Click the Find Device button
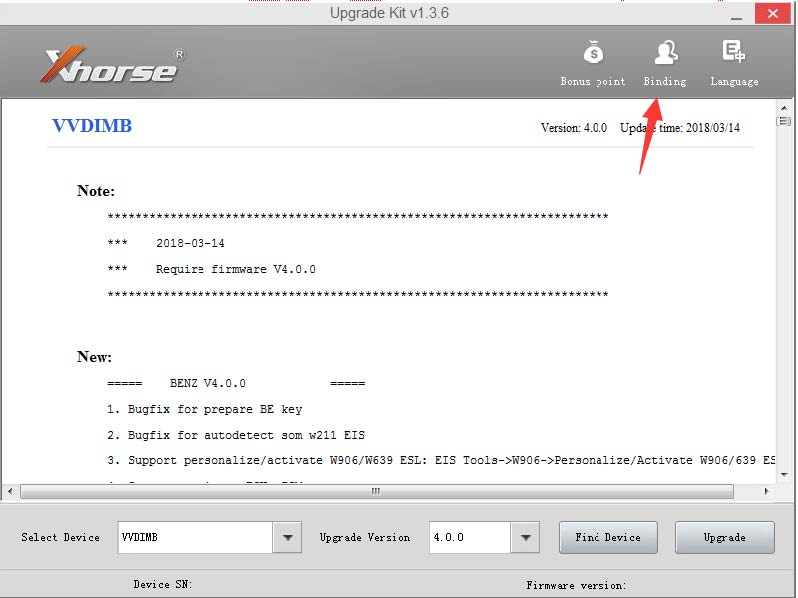The height and width of the screenshot is (598, 798). pos(608,537)
